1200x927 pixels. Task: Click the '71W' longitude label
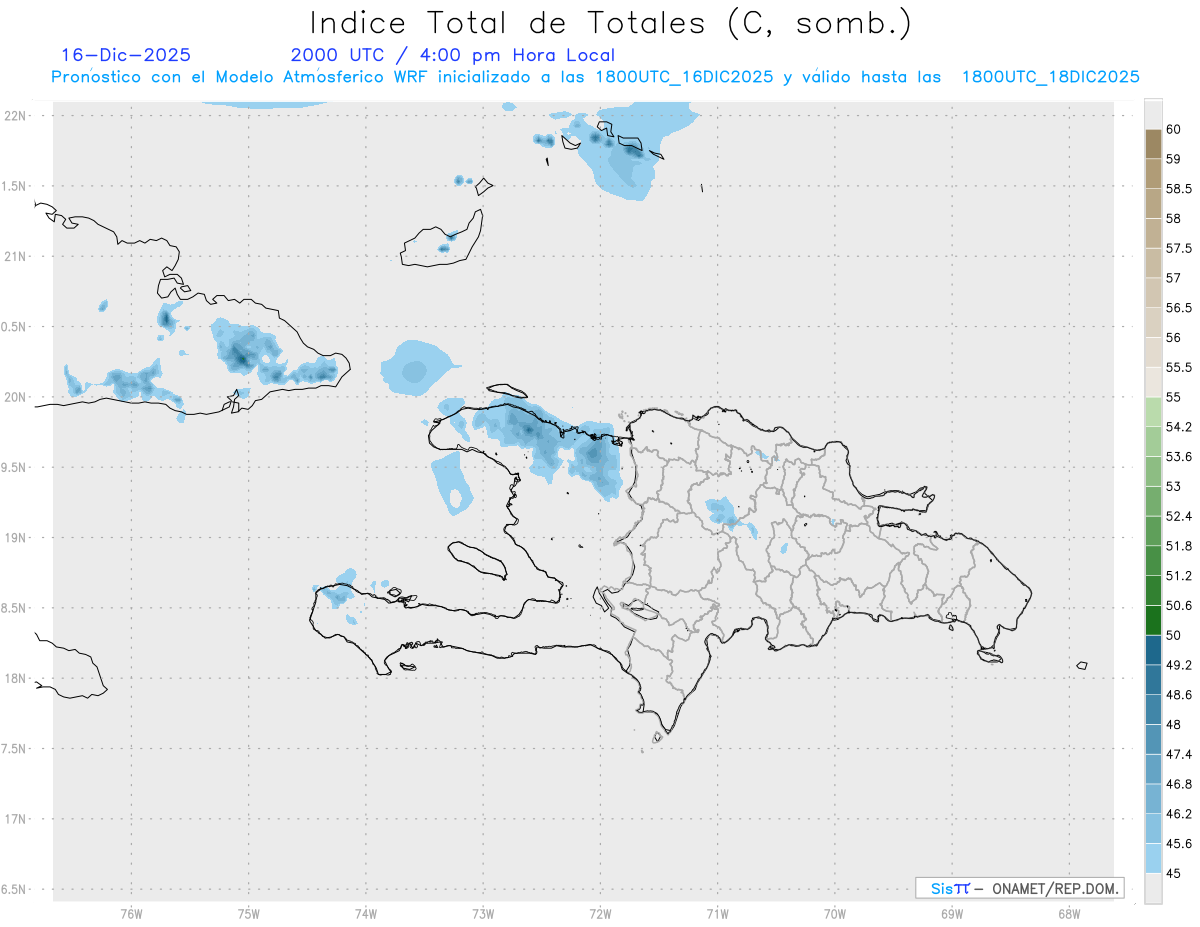coord(717,913)
